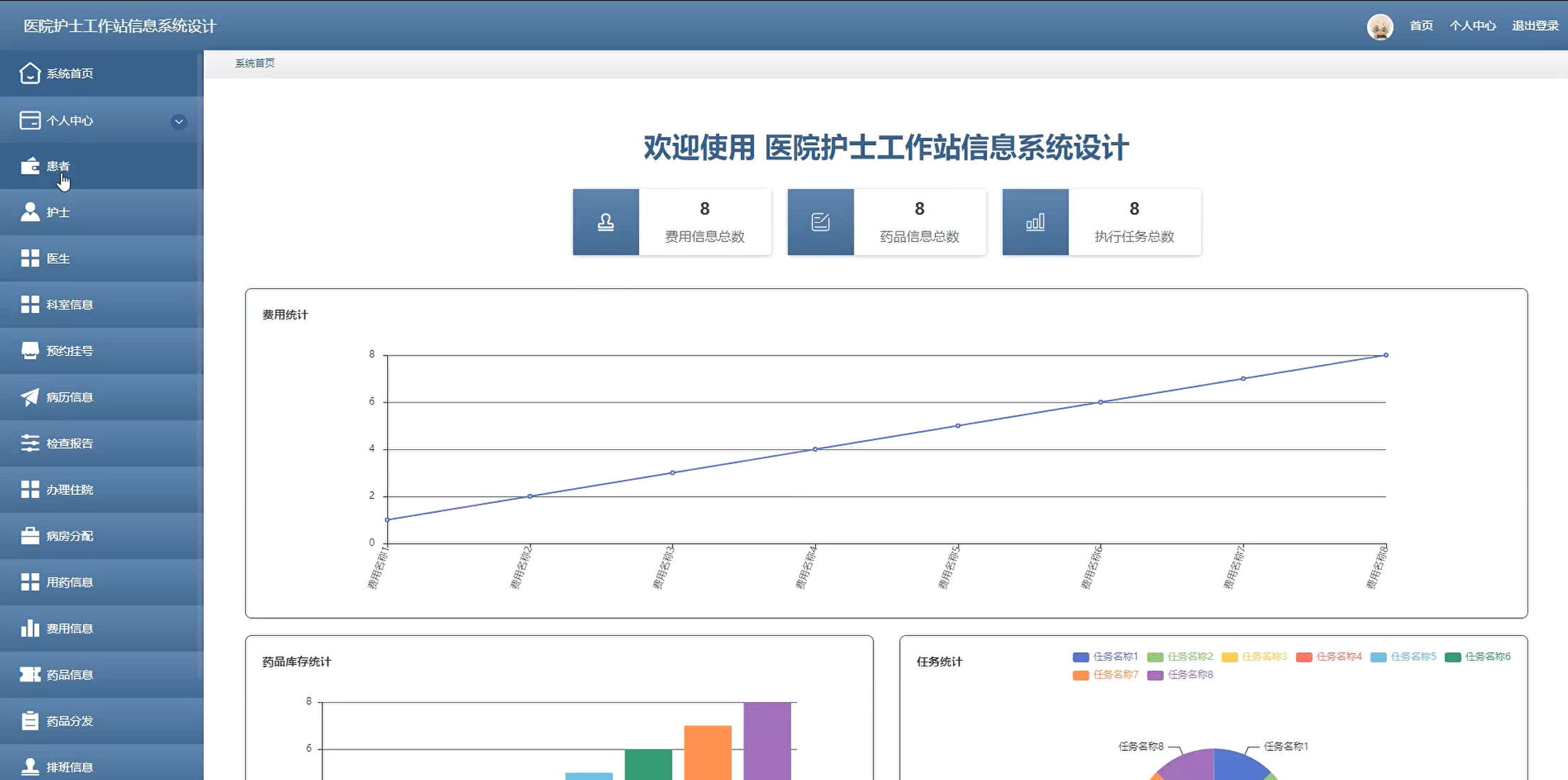Click the ticket icon beside 药品信息
This screenshot has width=1568, height=780.
(x=30, y=674)
